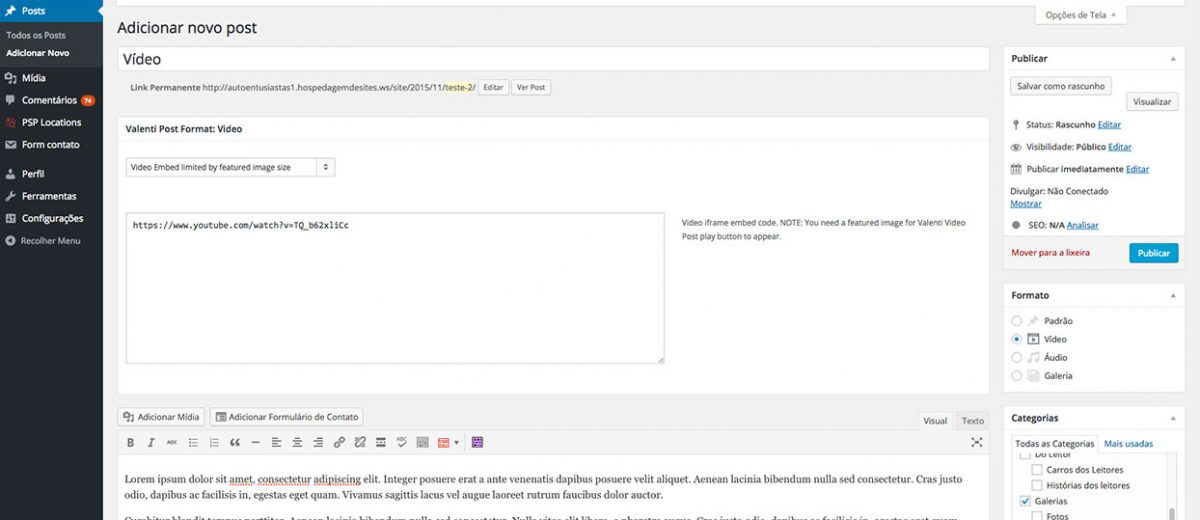Click the YouTube URL embed text area

tap(395, 288)
